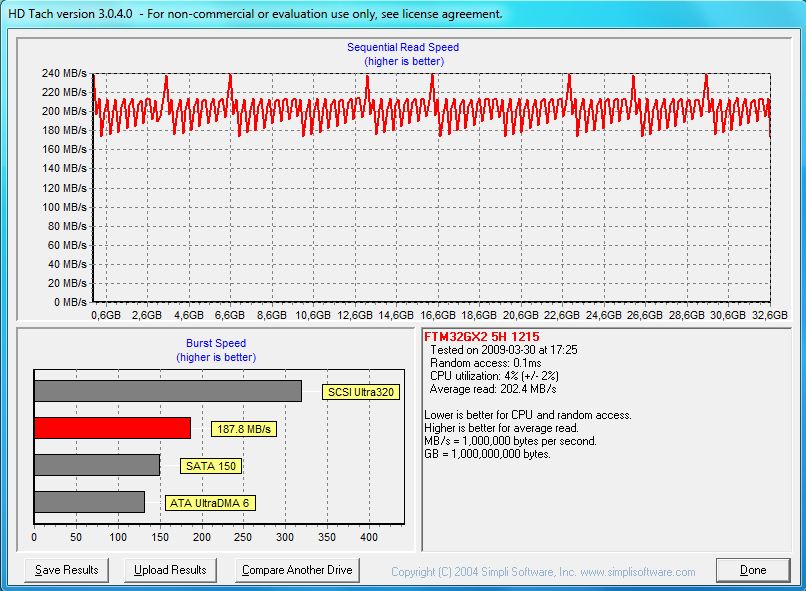806x591 pixels.
Task: Click the CPU utilization: 4% line
Action: [494, 376]
